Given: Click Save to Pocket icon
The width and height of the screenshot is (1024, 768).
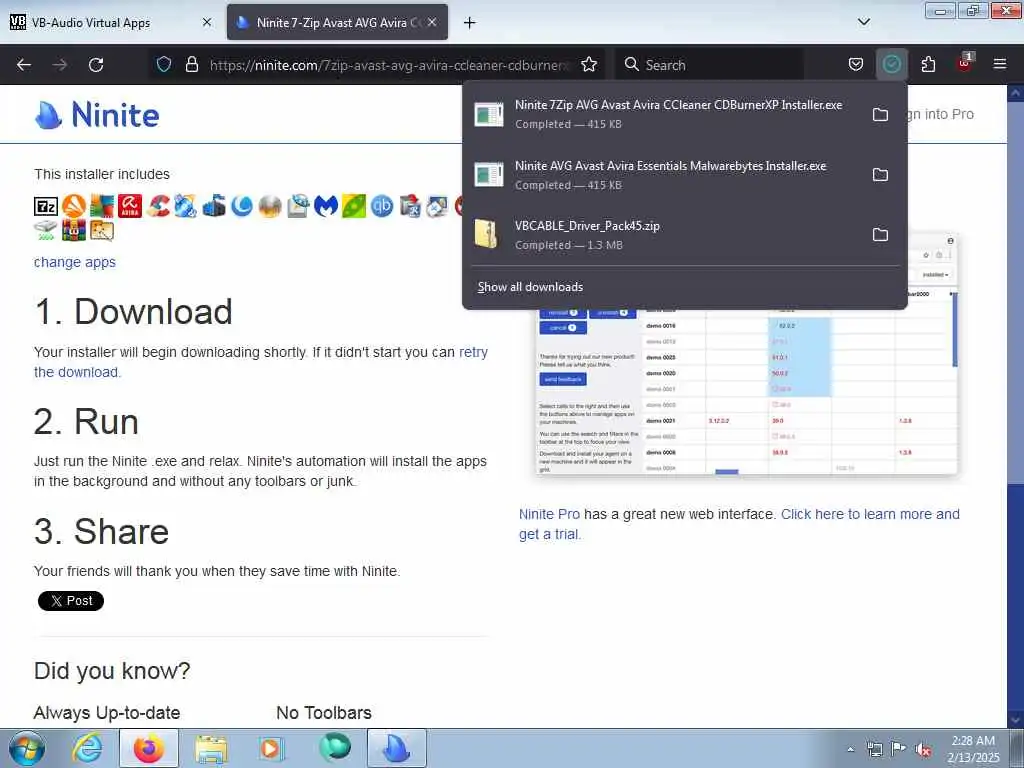Looking at the screenshot, I should tap(856, 64).
